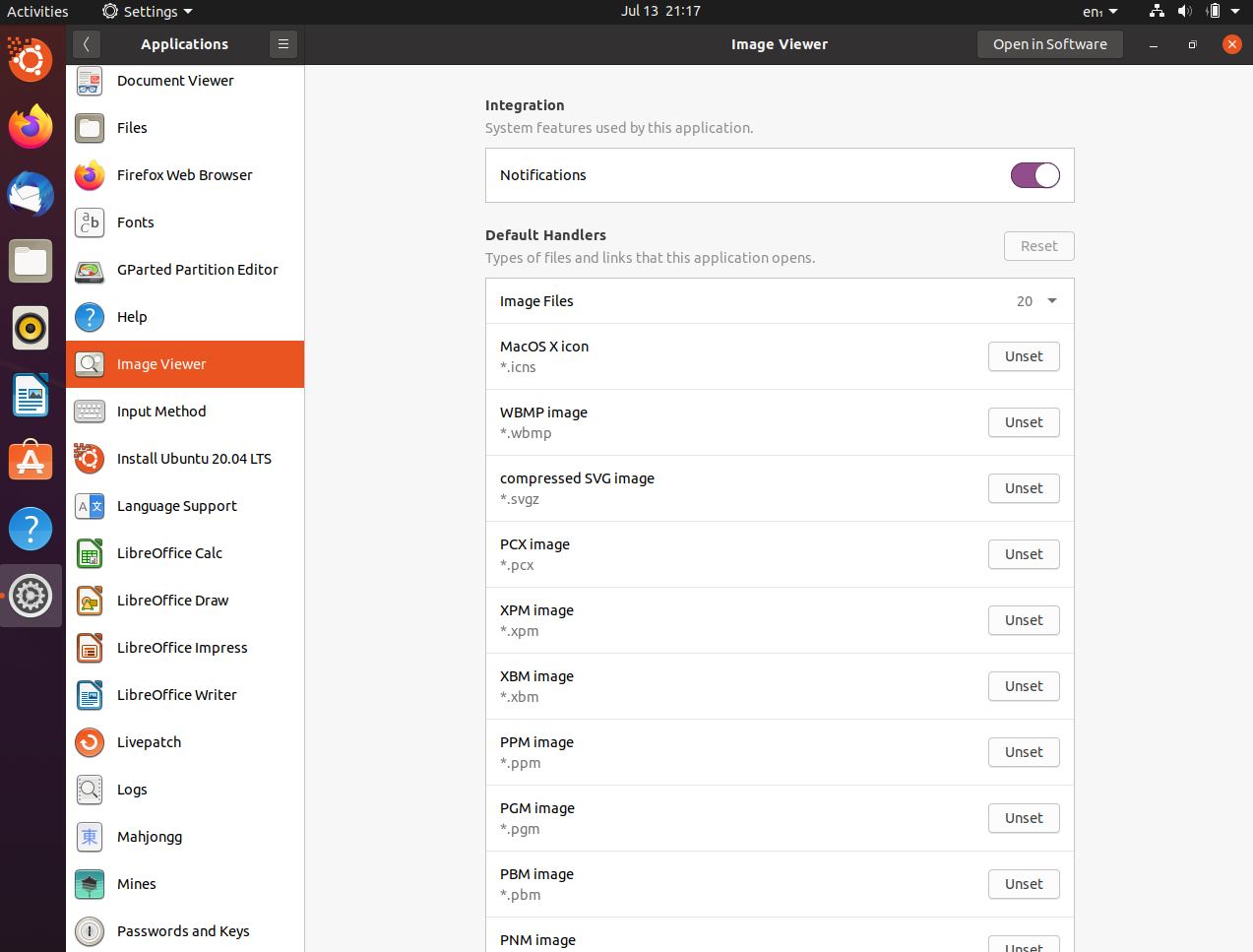Image resolution: width=1253 pixels, height=952 pixels.
Task: Click the *.svgz extension text
Action: [x=520, y=499]
